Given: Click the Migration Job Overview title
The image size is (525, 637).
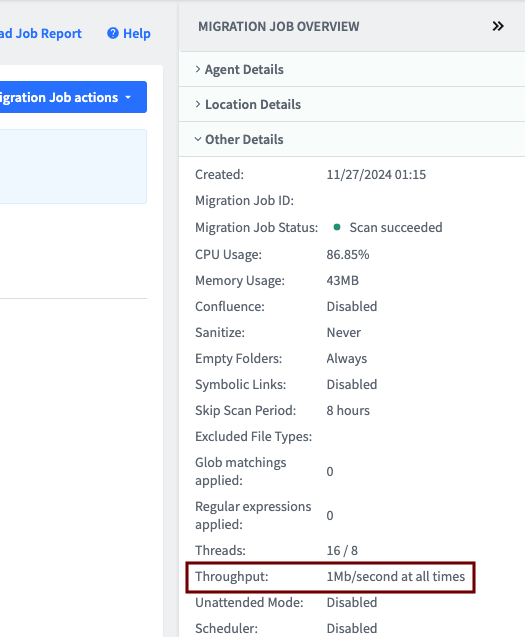Looking at the screenshot, I should pyautogui.click(x=279, y=26).
